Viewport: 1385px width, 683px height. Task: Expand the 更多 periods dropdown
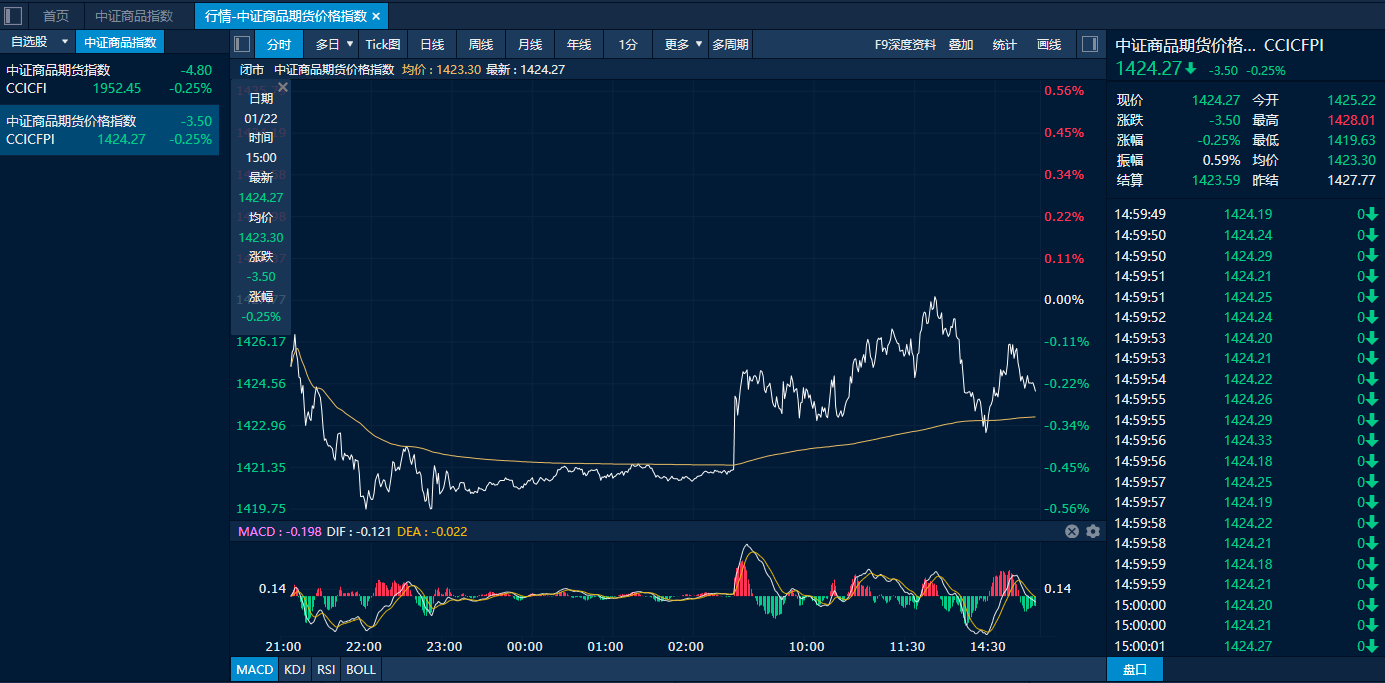click(x=699, y=44)
